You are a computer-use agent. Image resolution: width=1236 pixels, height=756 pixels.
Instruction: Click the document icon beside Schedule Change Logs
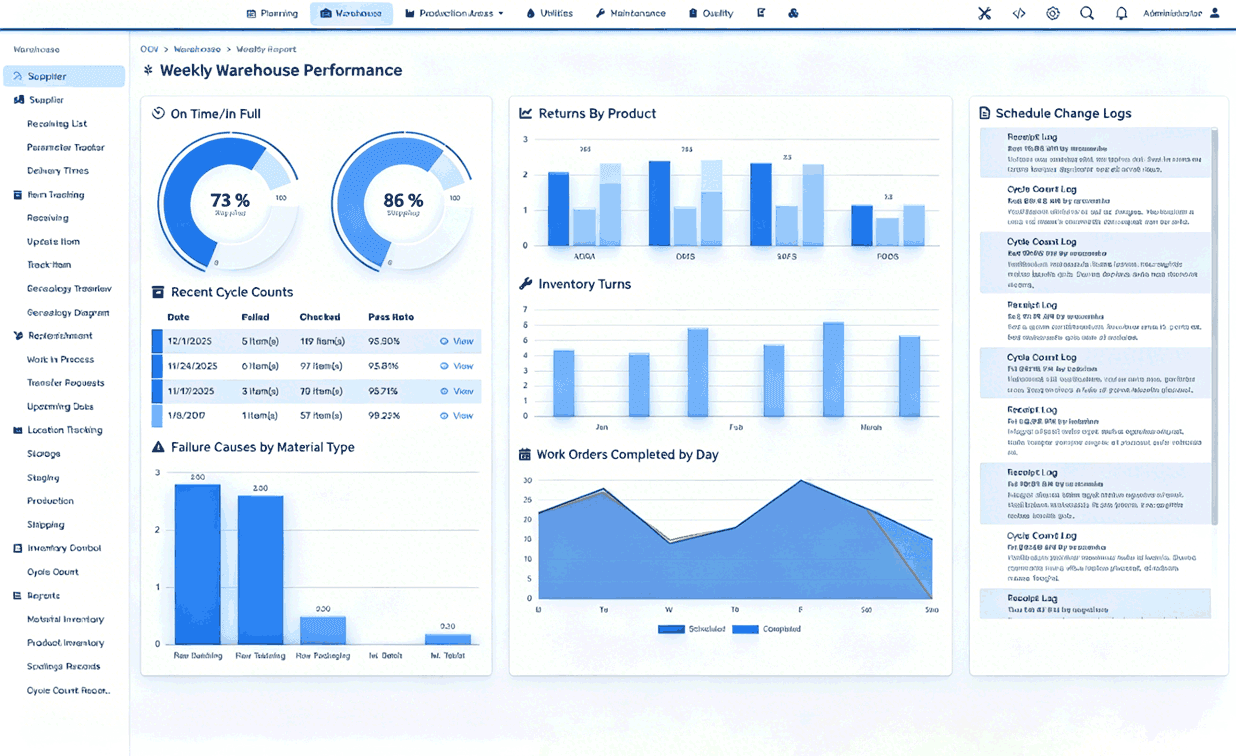[985, 113]
